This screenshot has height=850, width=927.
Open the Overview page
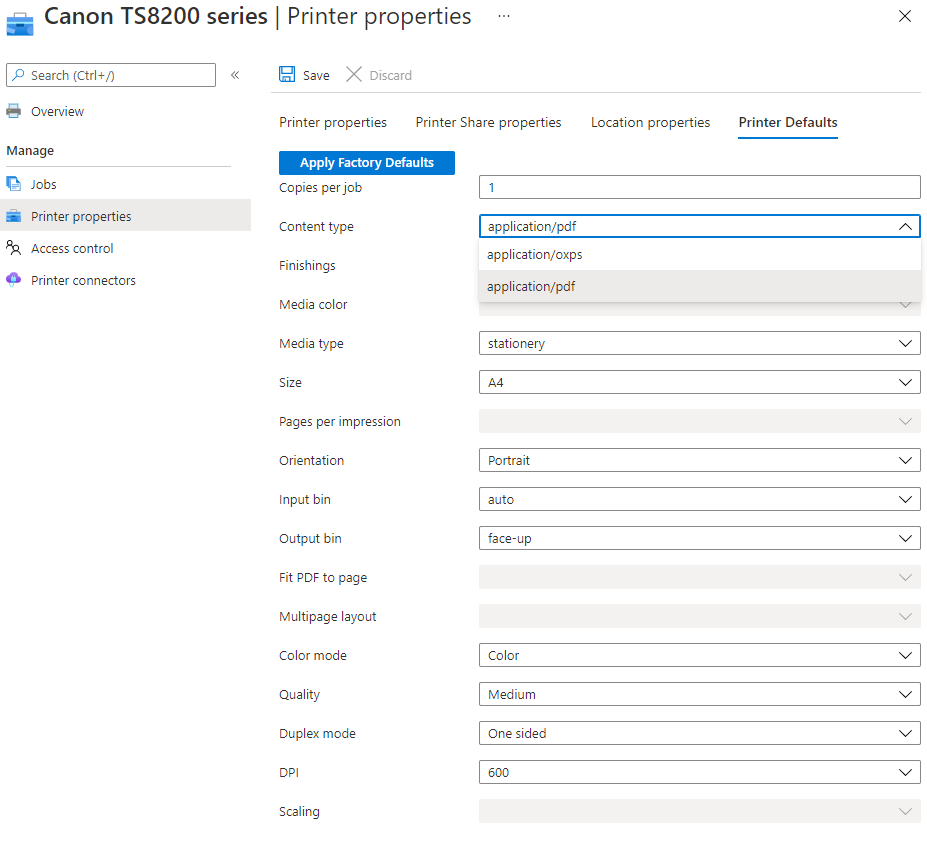57,111
